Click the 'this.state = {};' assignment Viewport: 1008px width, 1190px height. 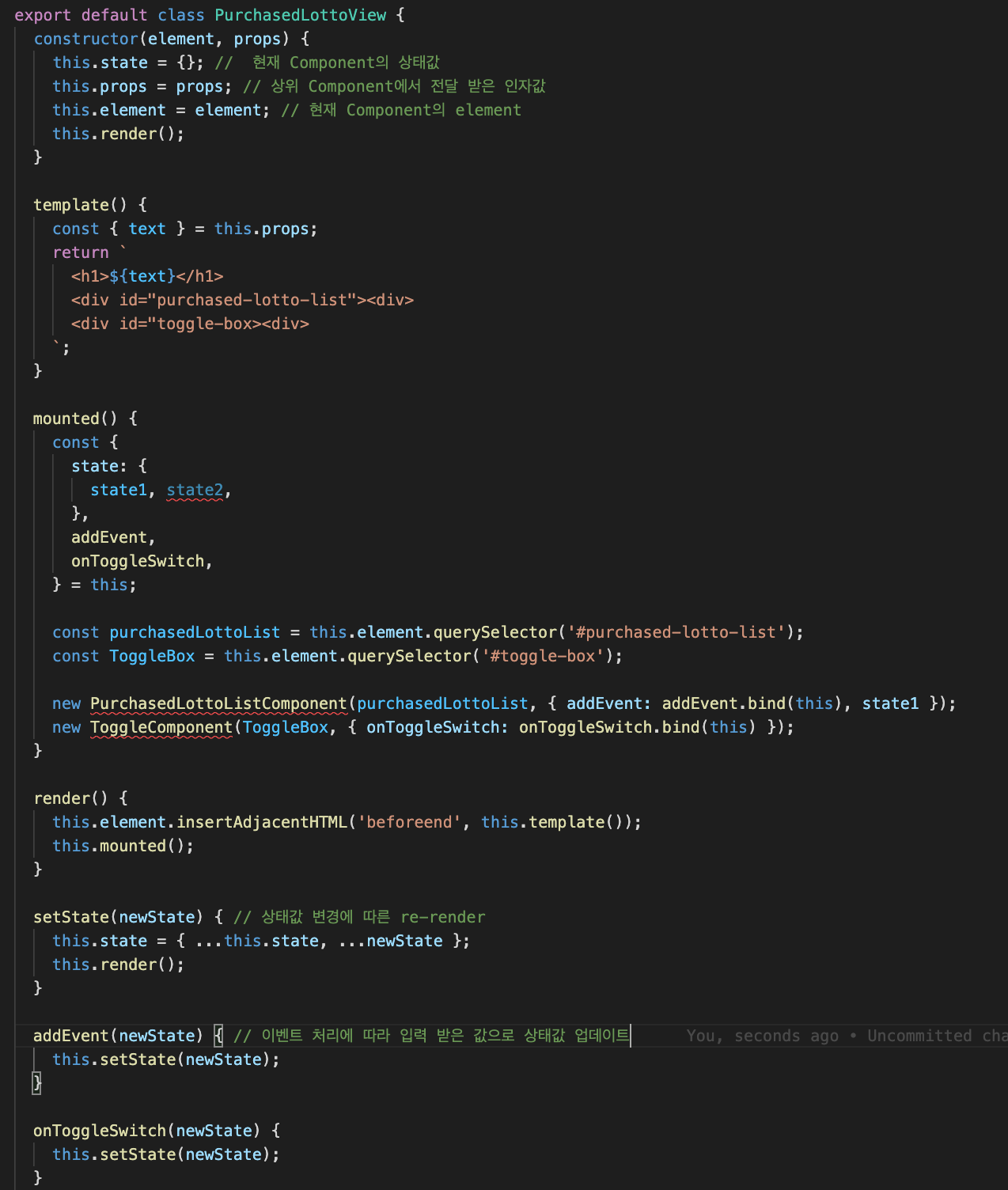pyautogui.click(x=128, y=63)
